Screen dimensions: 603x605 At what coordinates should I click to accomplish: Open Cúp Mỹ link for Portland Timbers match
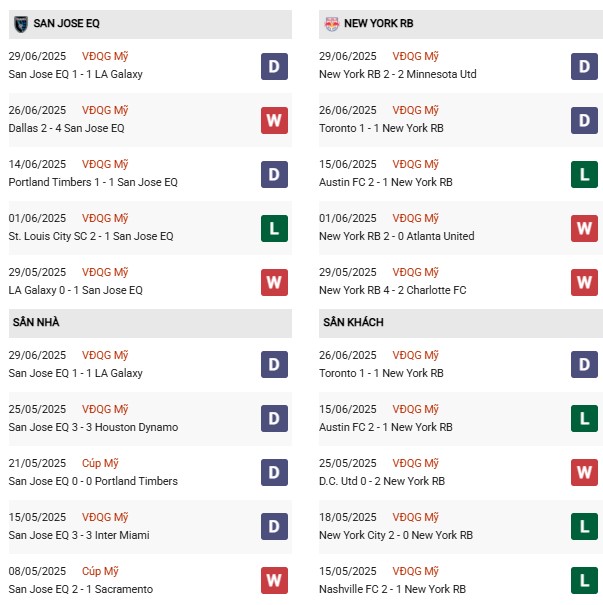click(102, 463)
